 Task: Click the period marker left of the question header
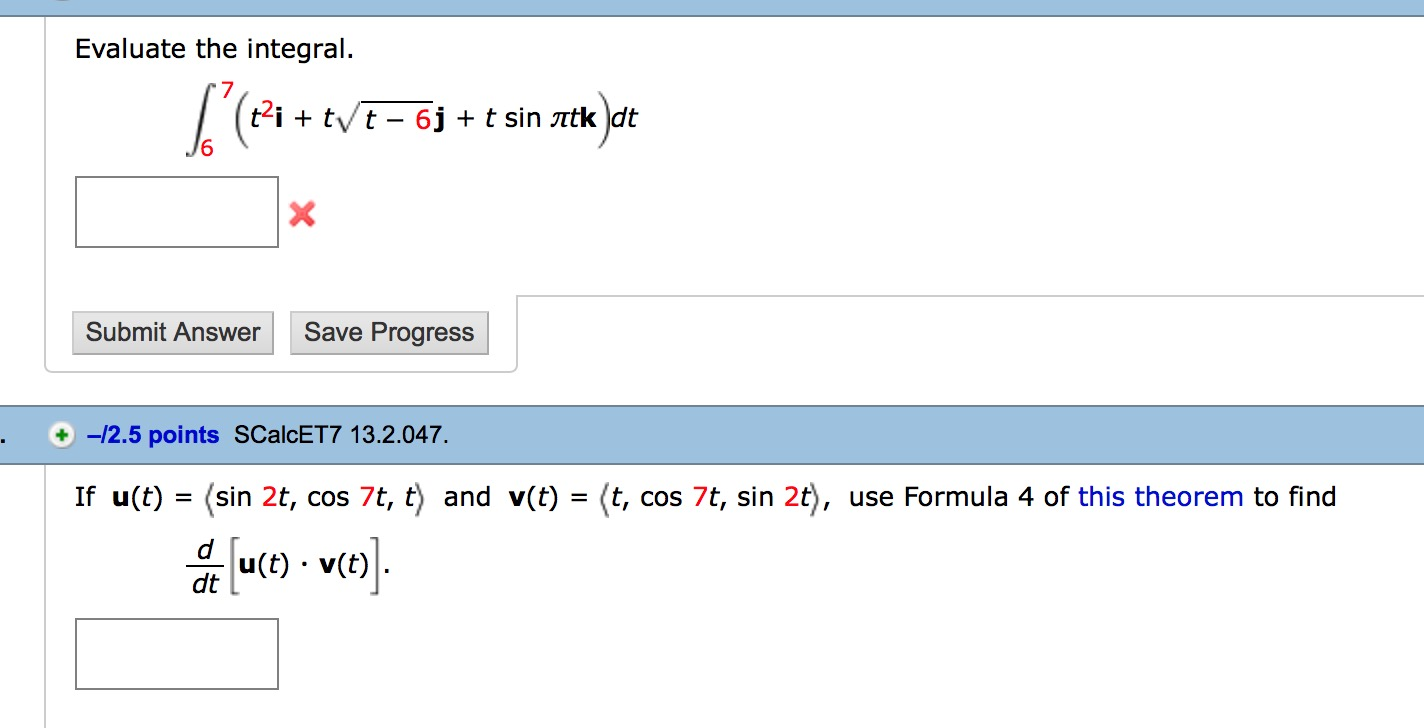[x=4, y=435]
